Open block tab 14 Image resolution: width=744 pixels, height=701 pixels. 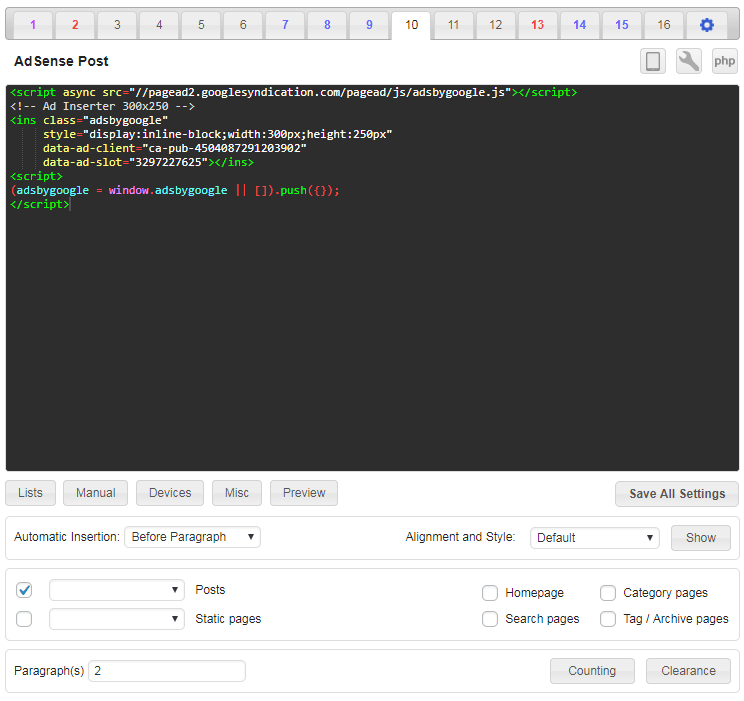579,25
